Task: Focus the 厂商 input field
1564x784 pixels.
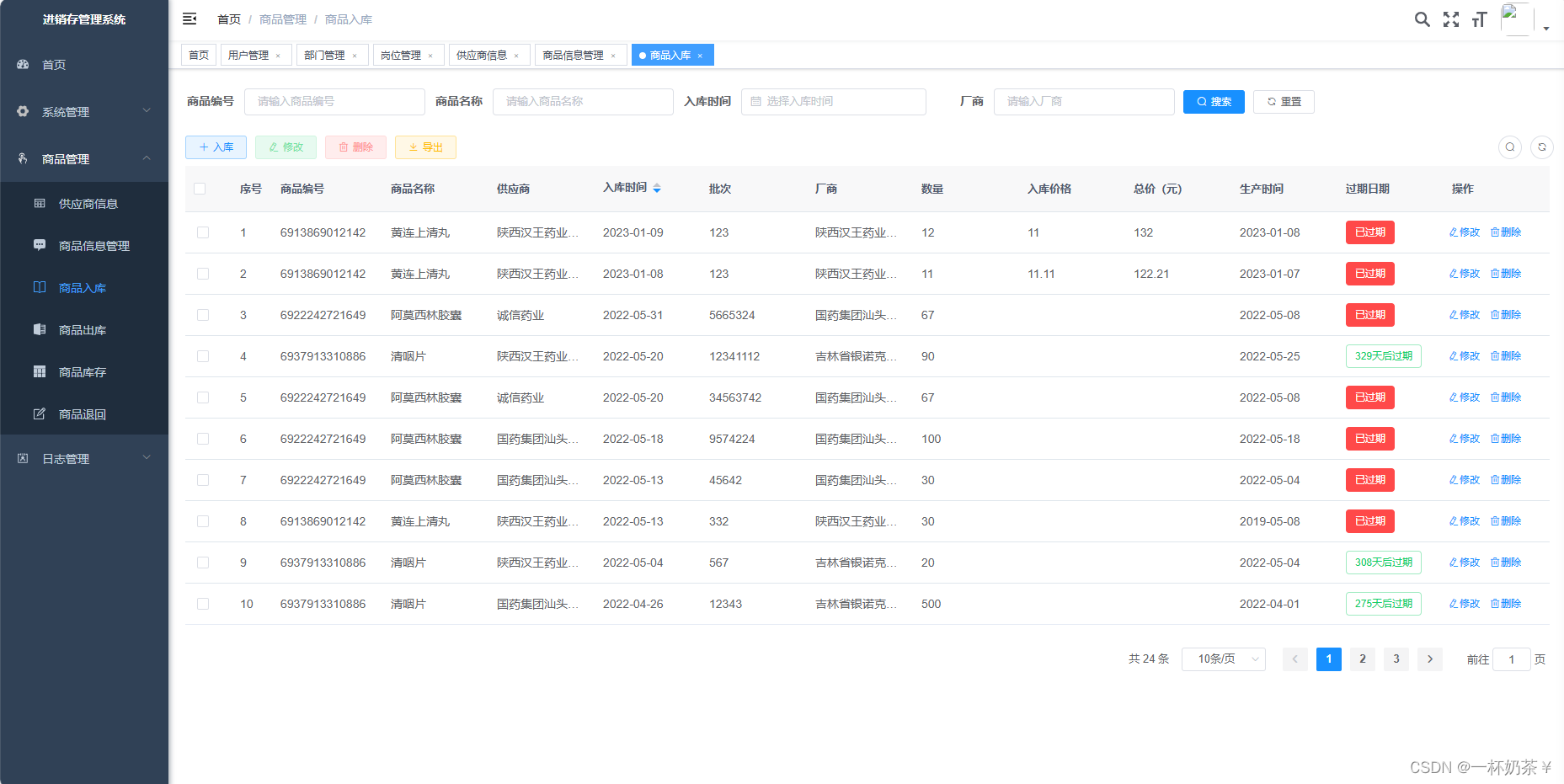Action: pos(1084,101)
